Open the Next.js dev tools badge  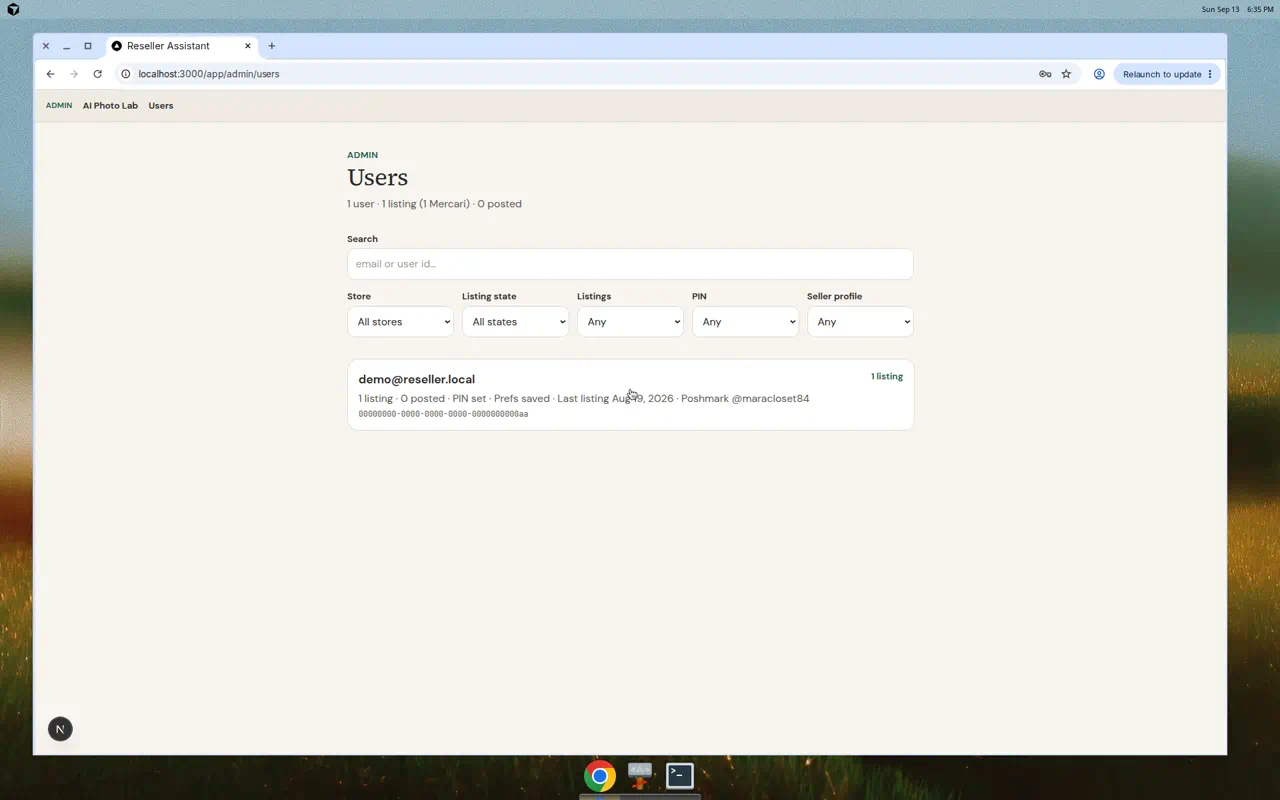point(60,729)
